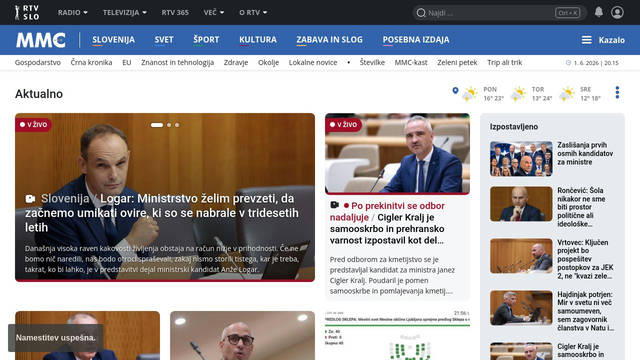Viewport: 640px width, 360px height.
Task: Open the voting chart article image
Action: click(397, 336)
